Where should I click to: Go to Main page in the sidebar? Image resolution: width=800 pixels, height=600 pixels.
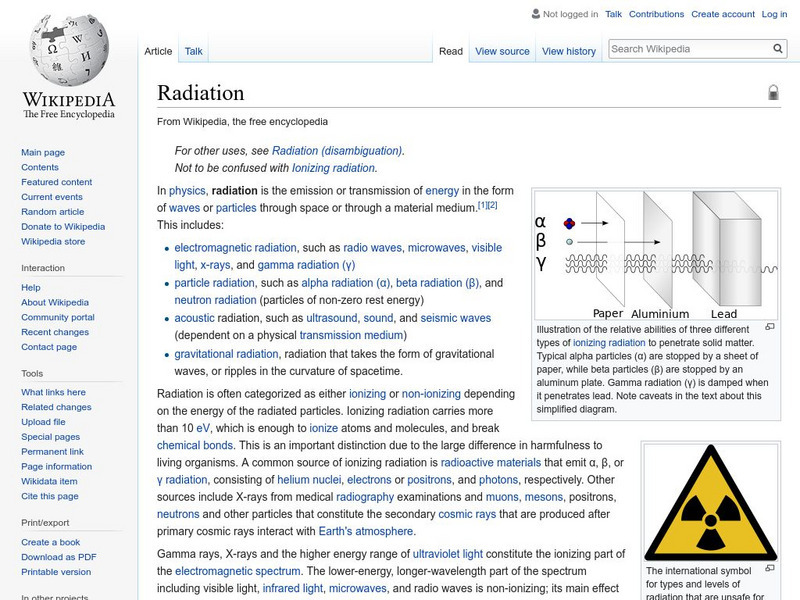click(43, 152)
